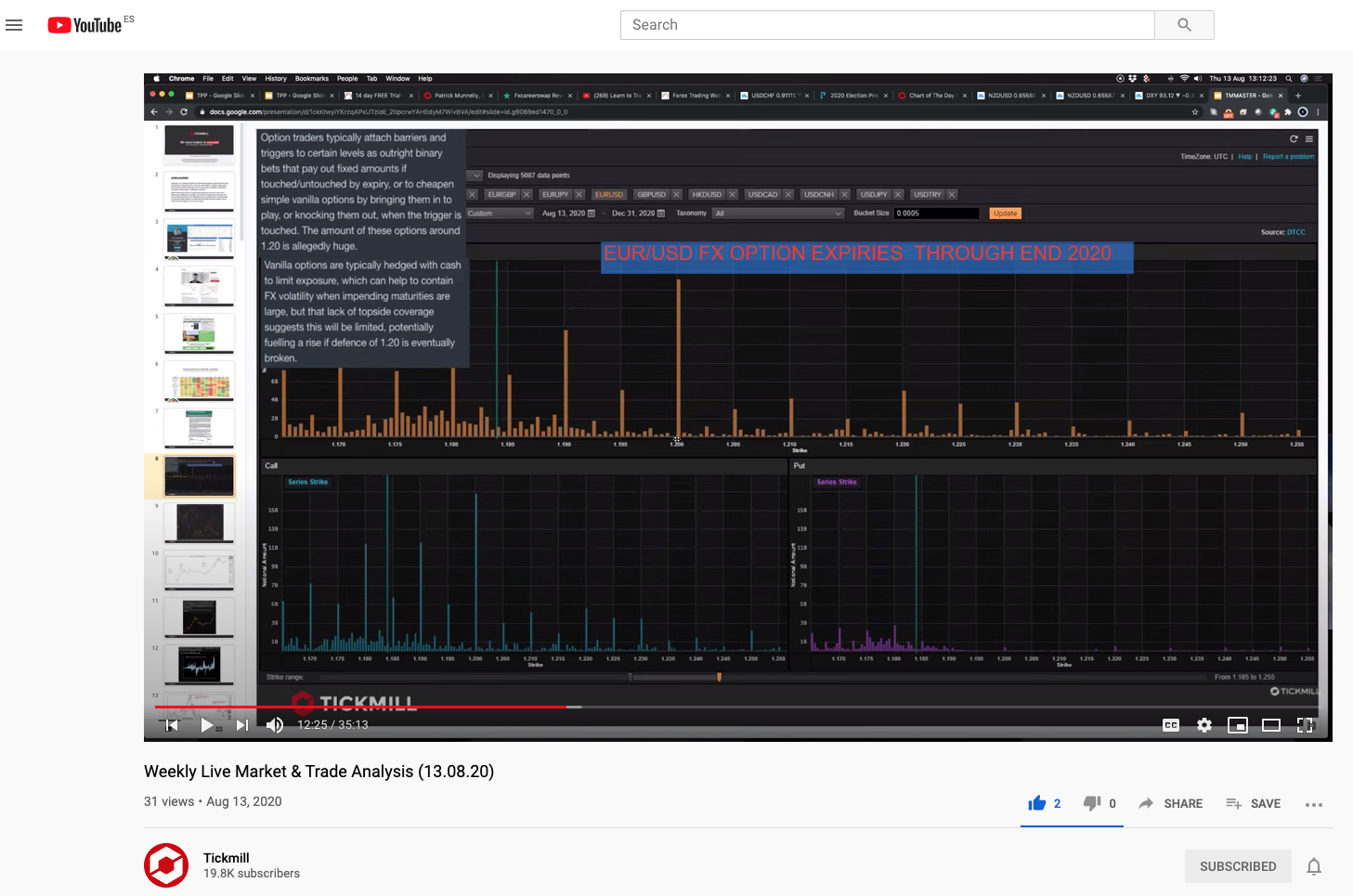Open player settings gear

coord(1204,725)
